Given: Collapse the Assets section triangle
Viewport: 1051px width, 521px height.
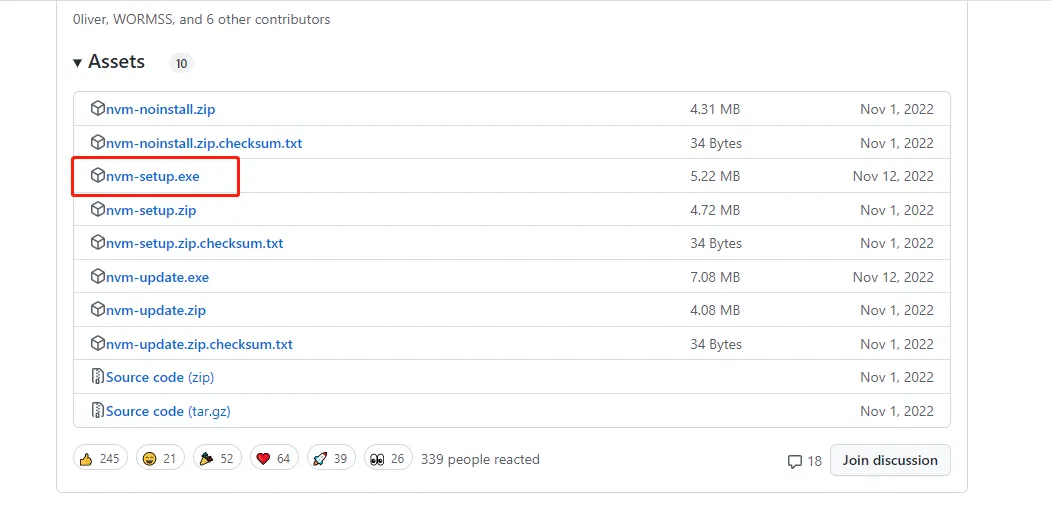Looking at the screenshot, I should tap(78, 63).
